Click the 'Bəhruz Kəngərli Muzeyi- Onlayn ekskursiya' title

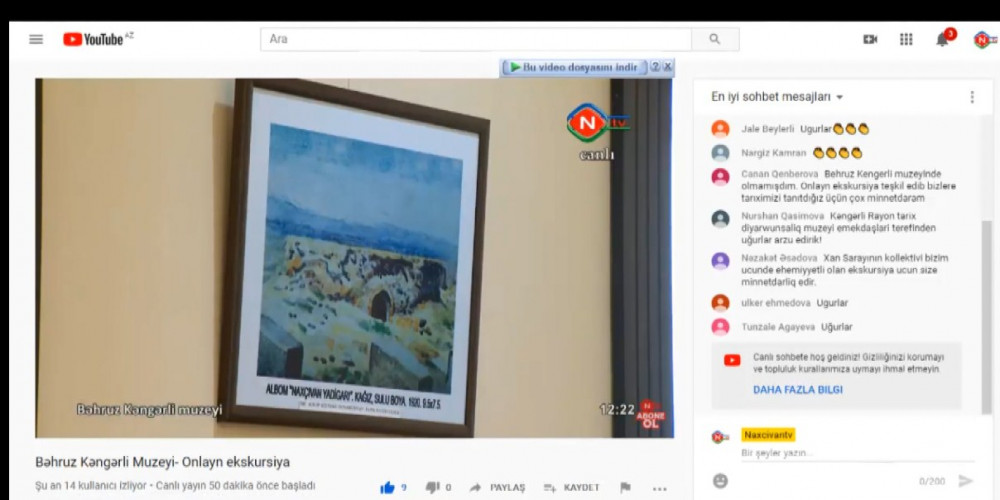pos(163,461)
